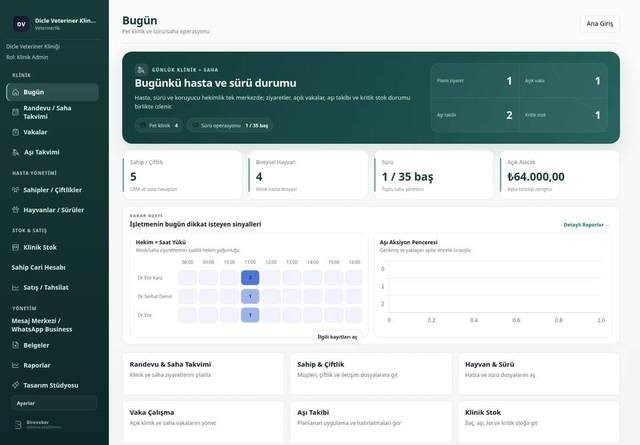Click the Aşı Aksiyon Penceresi chart title
This screenshot has height=445, width=640.
[409, 242]
